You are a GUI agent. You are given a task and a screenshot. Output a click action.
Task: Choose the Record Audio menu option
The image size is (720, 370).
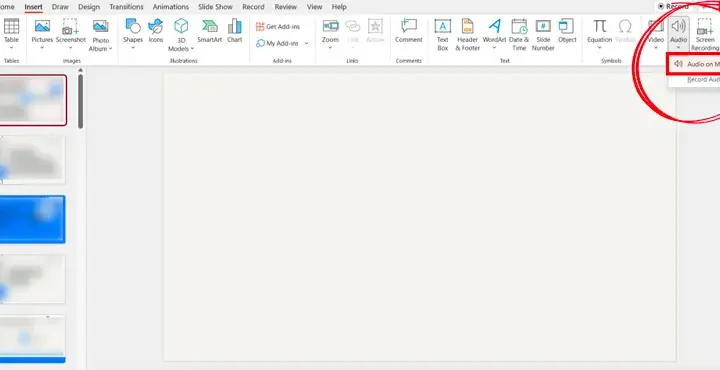[x=703, y=80]
